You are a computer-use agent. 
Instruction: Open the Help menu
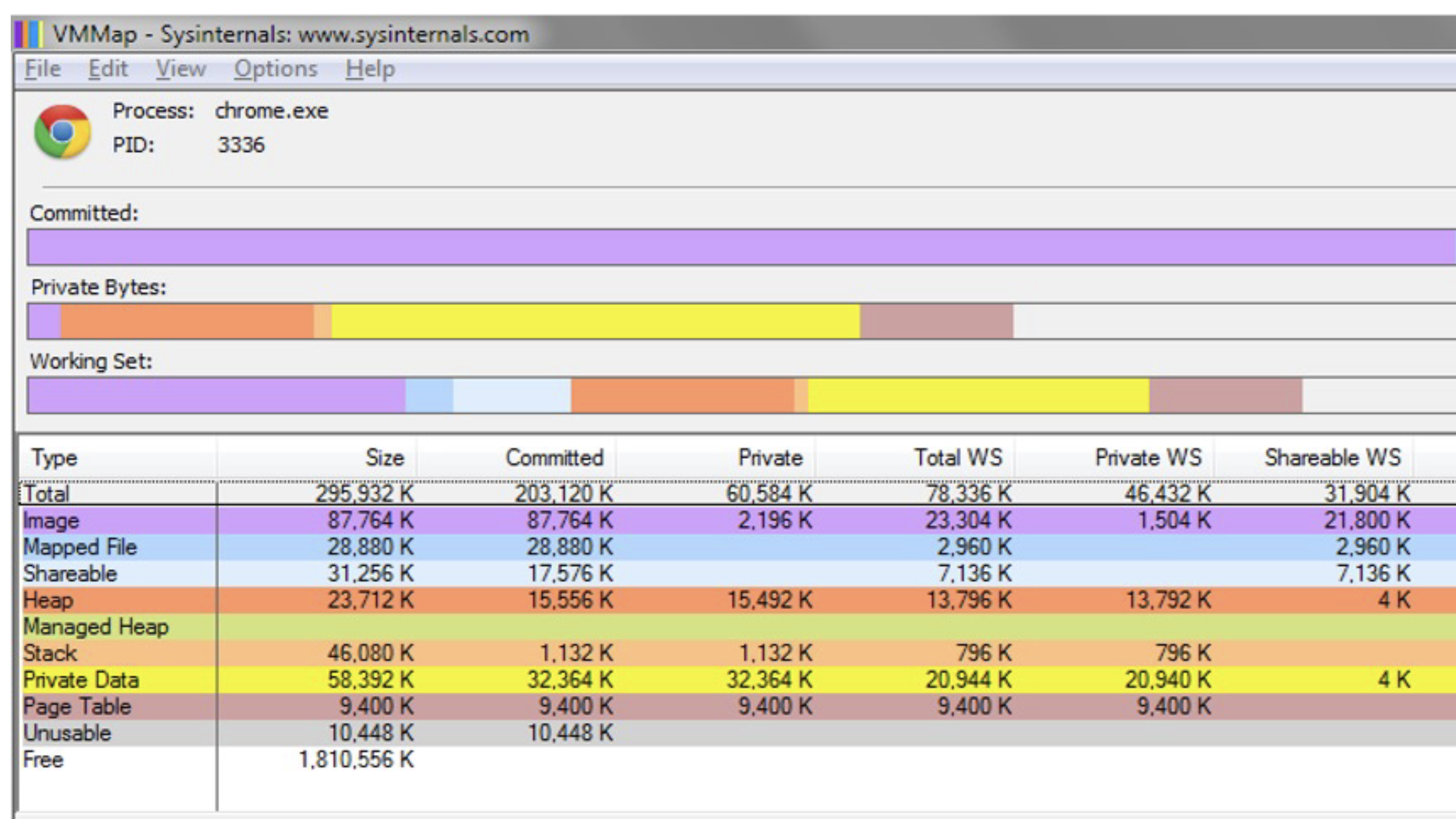[370, 68]
